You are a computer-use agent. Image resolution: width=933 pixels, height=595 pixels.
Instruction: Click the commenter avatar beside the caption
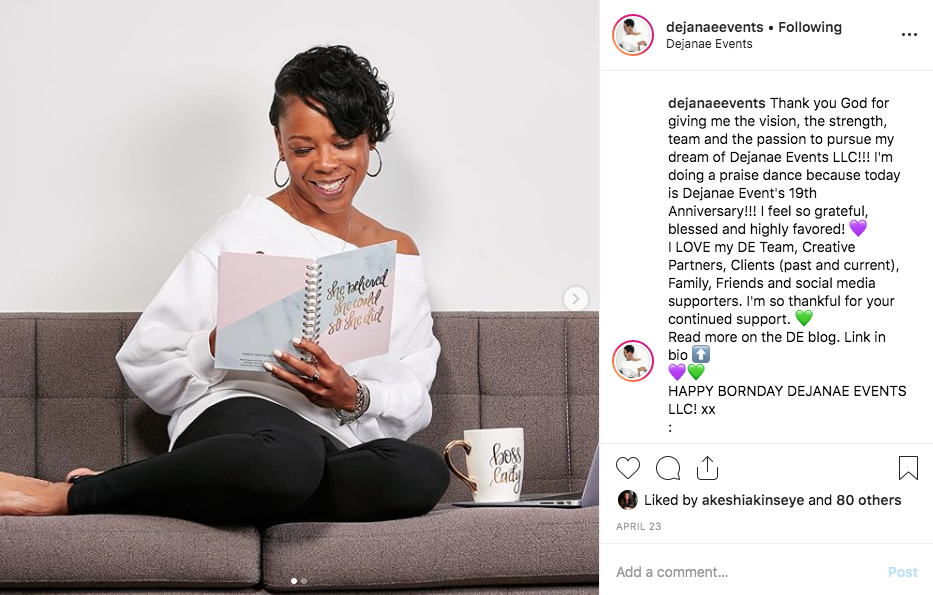[x=633, y=361]
